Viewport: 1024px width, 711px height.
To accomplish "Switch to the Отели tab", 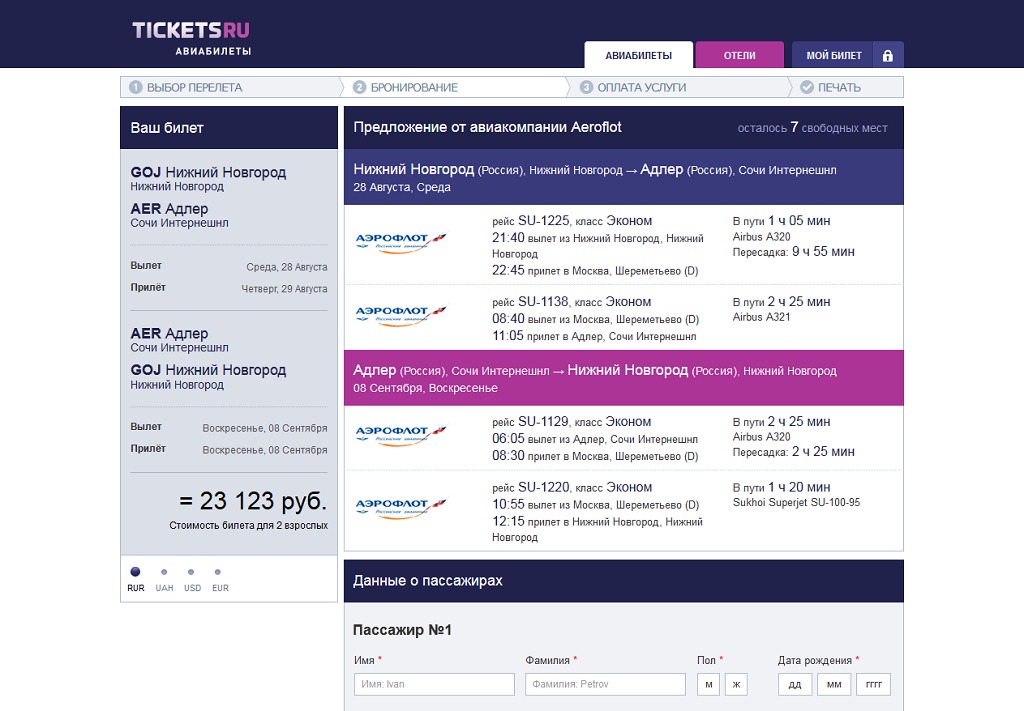I will point(739,56).
